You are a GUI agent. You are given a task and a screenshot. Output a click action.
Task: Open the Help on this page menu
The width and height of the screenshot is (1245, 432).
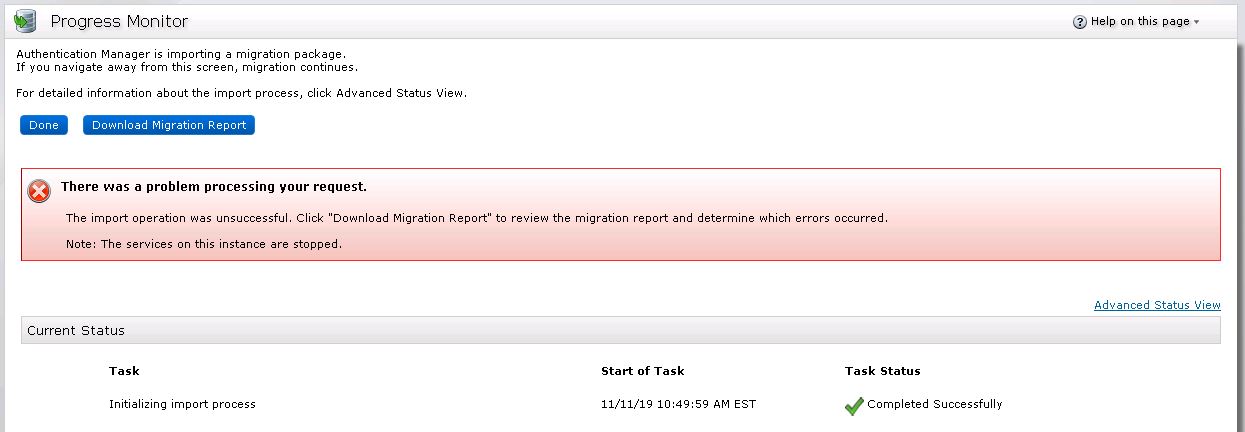tap(1139, 22)
